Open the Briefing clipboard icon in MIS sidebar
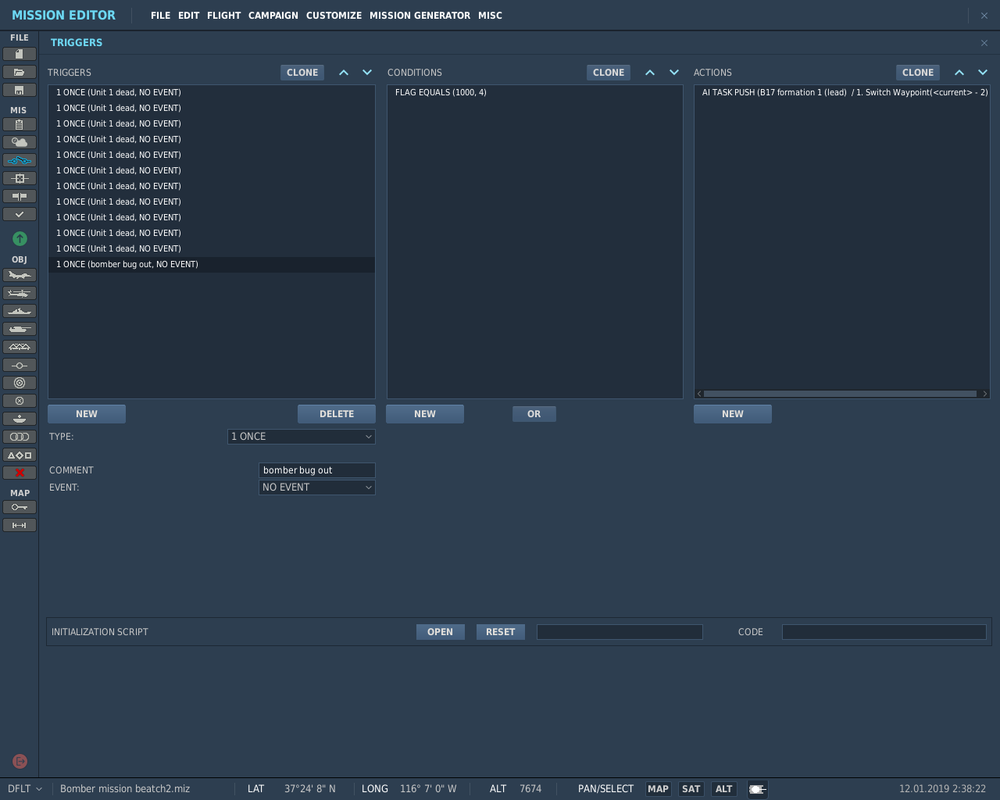This screenshot has height=800, width=1000. tap(19, 124)
